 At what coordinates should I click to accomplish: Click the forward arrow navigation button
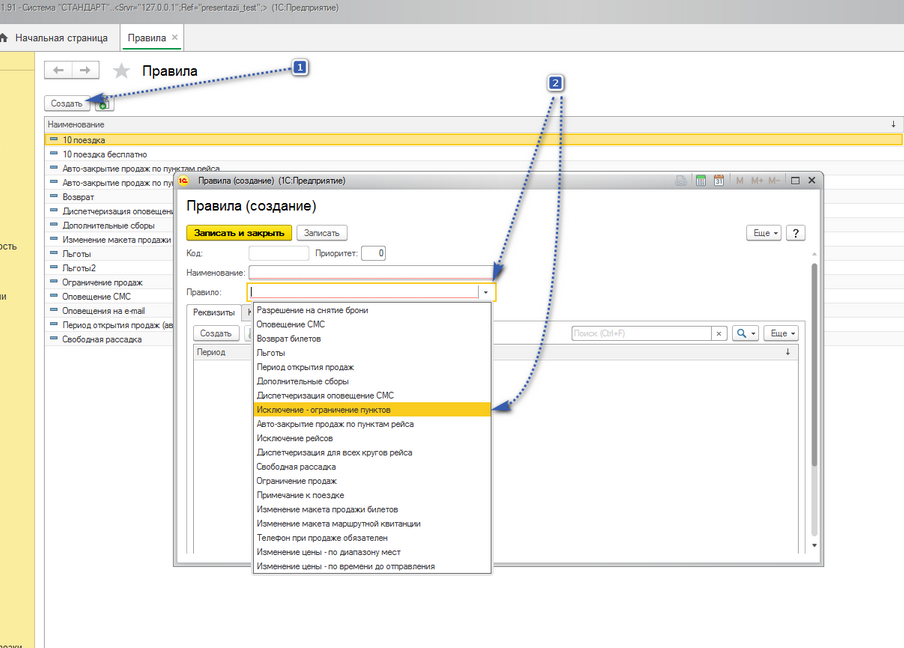click(x=85, y=70)
